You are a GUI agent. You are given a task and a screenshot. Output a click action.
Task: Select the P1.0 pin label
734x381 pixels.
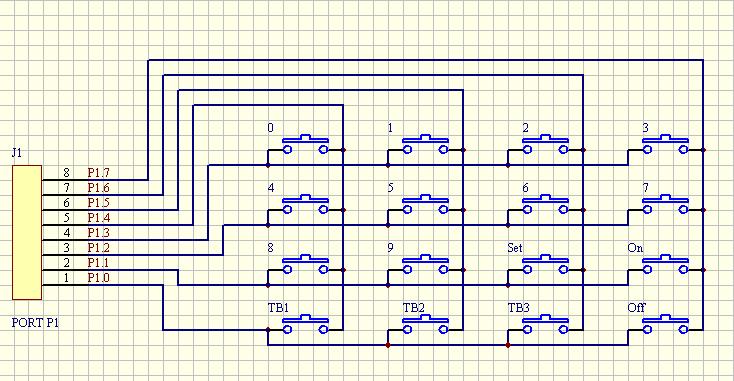tap(98, 278)
